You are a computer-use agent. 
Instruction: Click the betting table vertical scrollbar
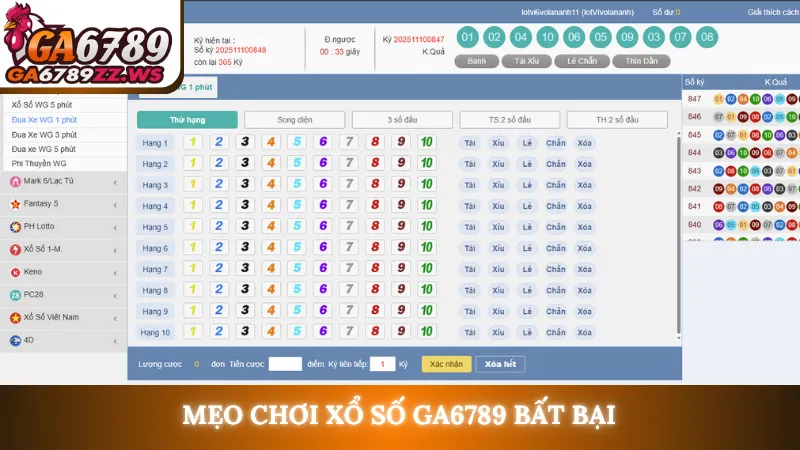[x=679, y=235]
